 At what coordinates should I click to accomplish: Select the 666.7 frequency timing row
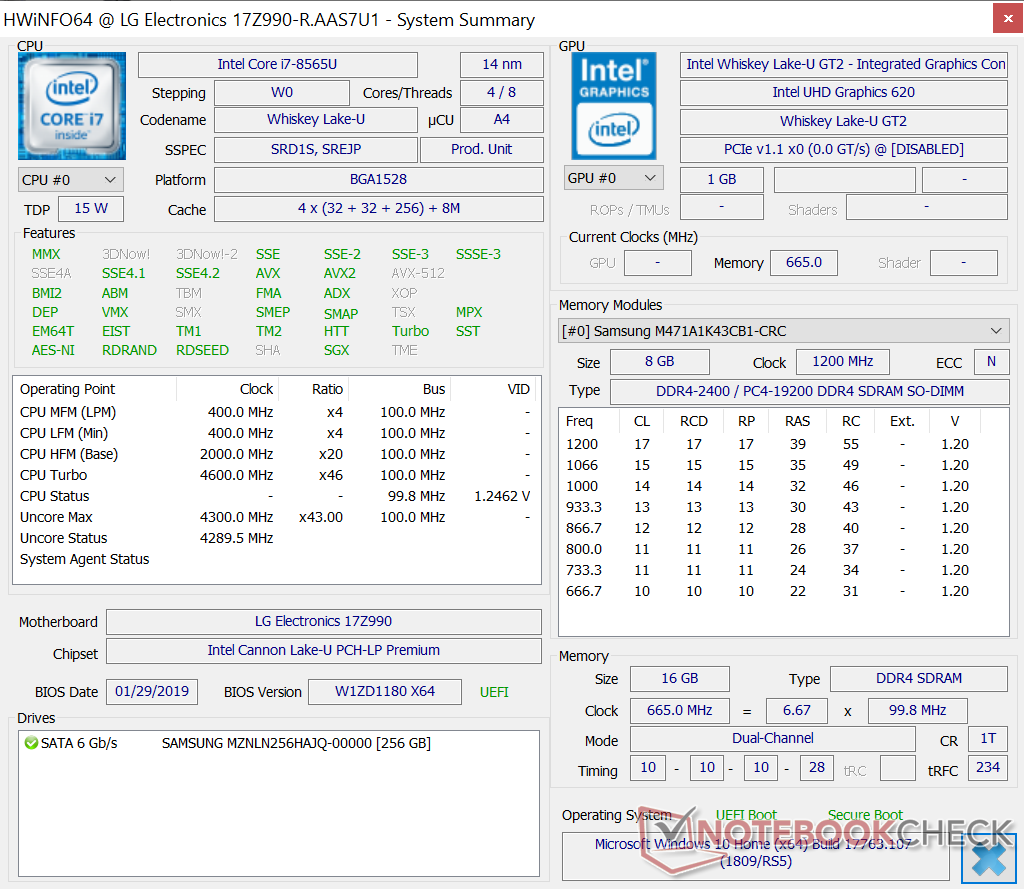(x=784, y=591)
